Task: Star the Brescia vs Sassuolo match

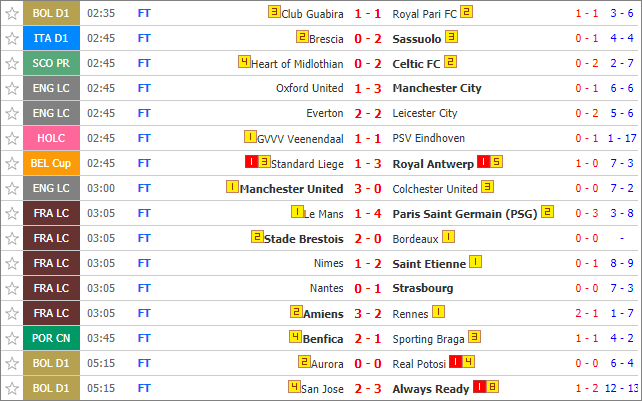Action: click(x=12, y=39)
